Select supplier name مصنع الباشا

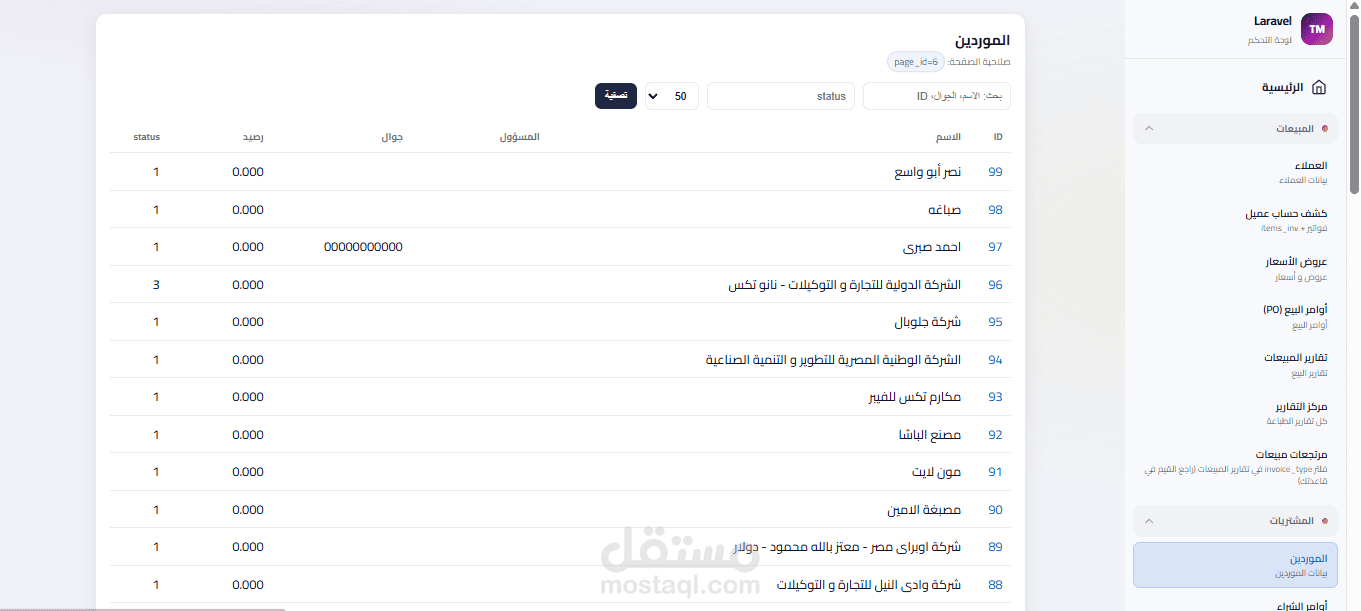[x=929, y=435]
